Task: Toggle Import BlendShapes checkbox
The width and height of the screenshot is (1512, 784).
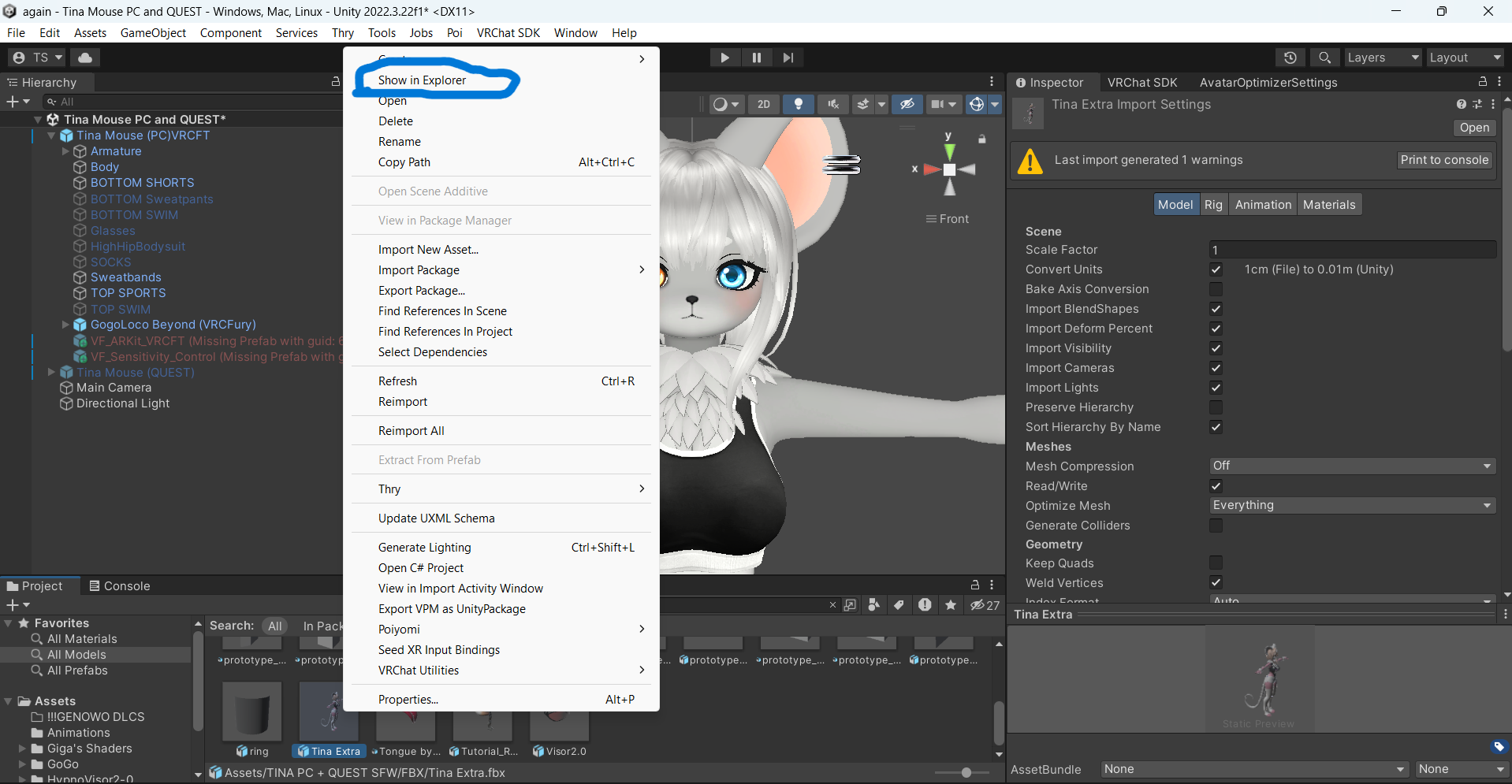Action: 1216,309
